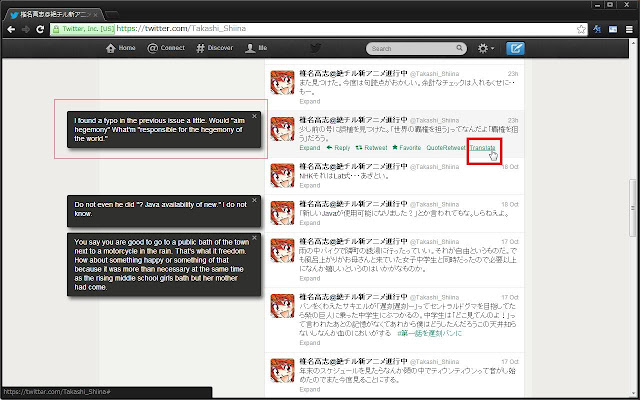Image resolution: width=640 pixels, height=400 pixels.
Task: Open the @Takashi_Shiina handle on the NHK tweet
Action: click(x=434, y=167)
